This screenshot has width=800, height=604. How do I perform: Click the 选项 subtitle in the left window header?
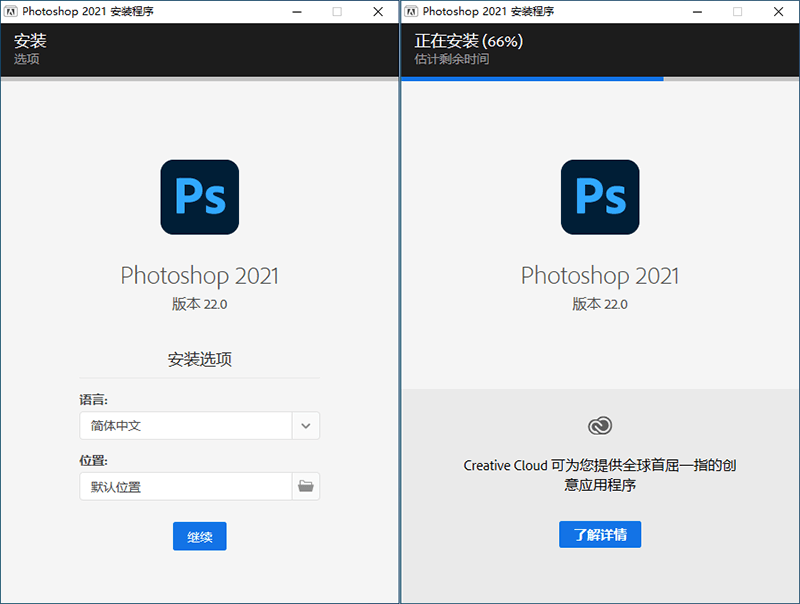click(x=27, y=59)
